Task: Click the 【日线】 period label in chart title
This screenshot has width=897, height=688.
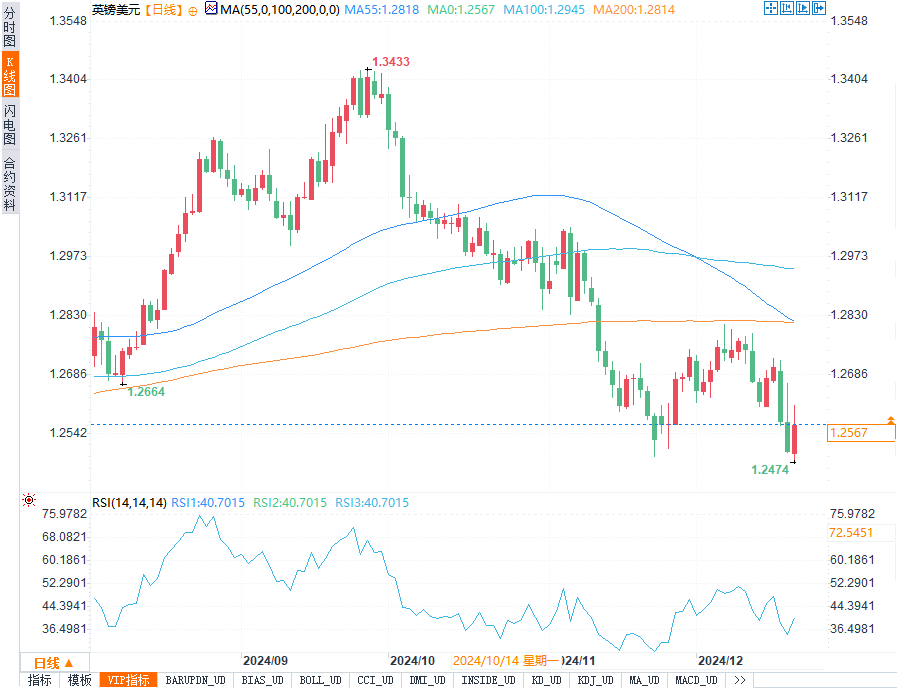Action: click(162, 10)
